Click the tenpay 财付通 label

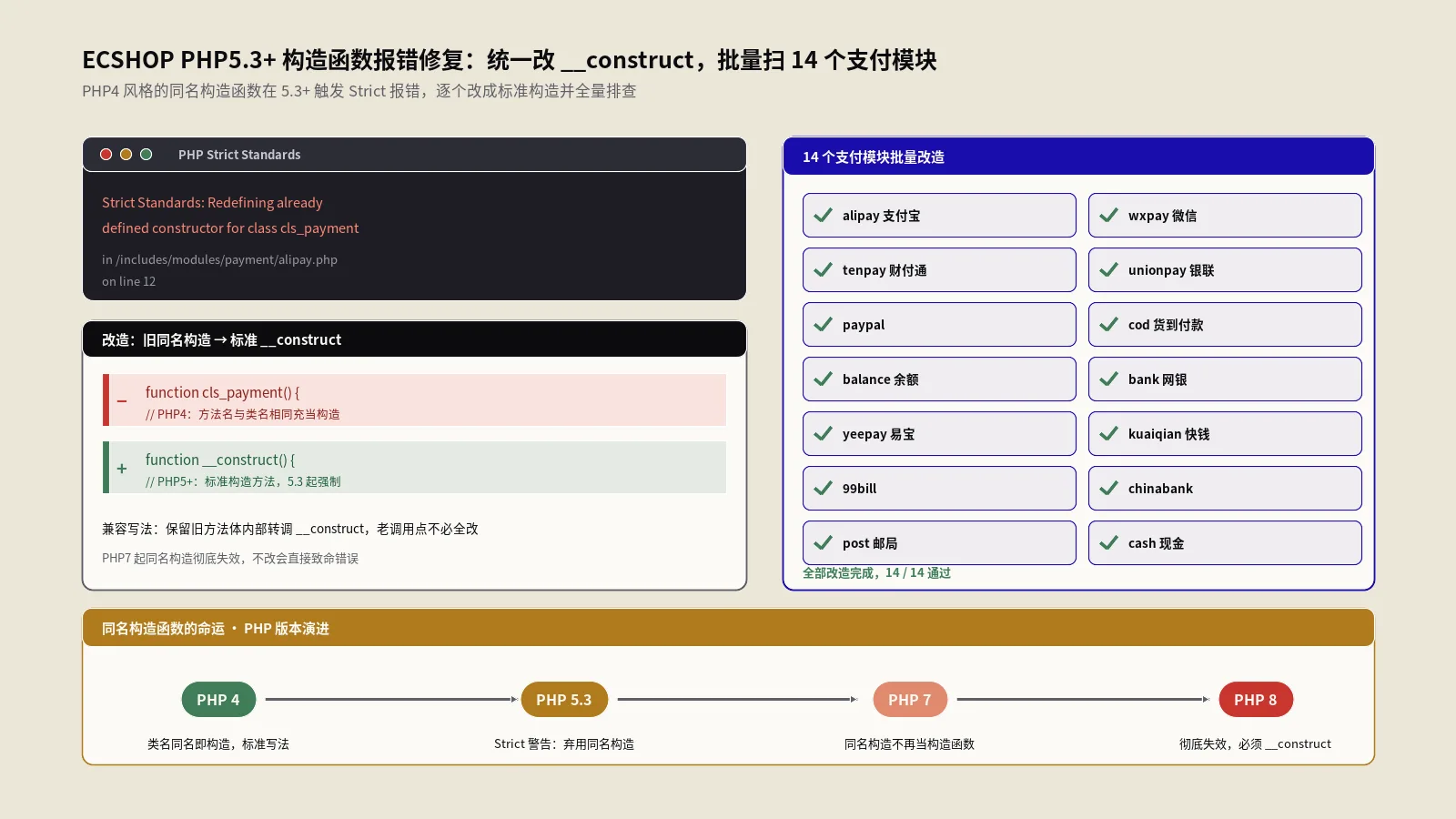click(x=885, y=270)
